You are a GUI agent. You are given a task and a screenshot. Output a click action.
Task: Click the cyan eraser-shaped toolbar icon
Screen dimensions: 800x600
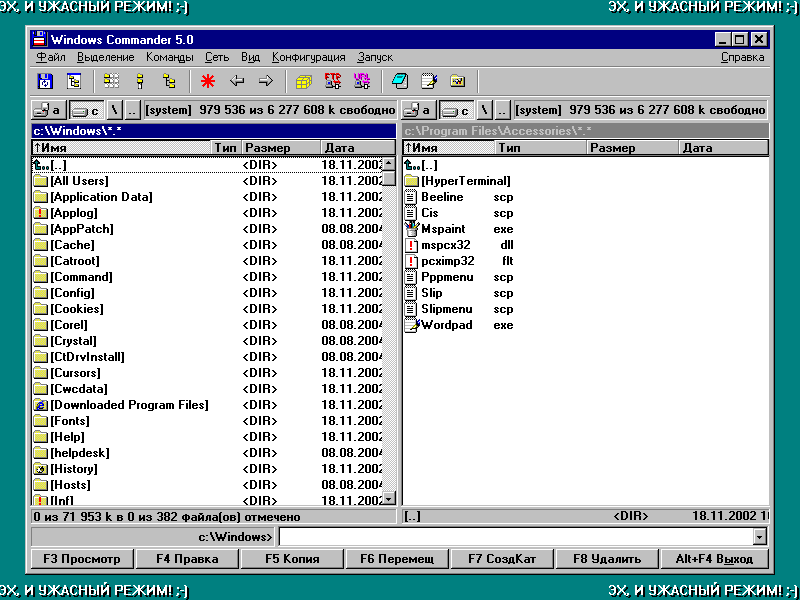pyautogui.click(x=400, y=81)
